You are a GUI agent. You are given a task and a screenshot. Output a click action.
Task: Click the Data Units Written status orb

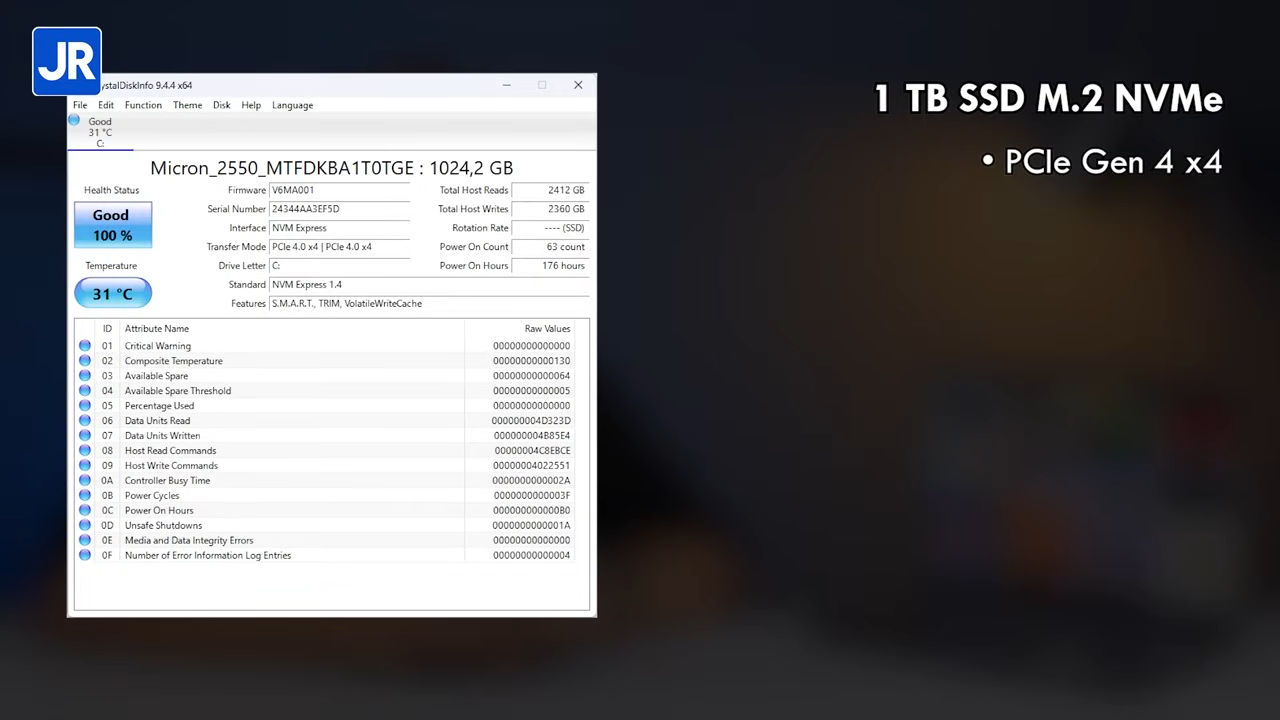pyautogui.click(x=85, y=436)
